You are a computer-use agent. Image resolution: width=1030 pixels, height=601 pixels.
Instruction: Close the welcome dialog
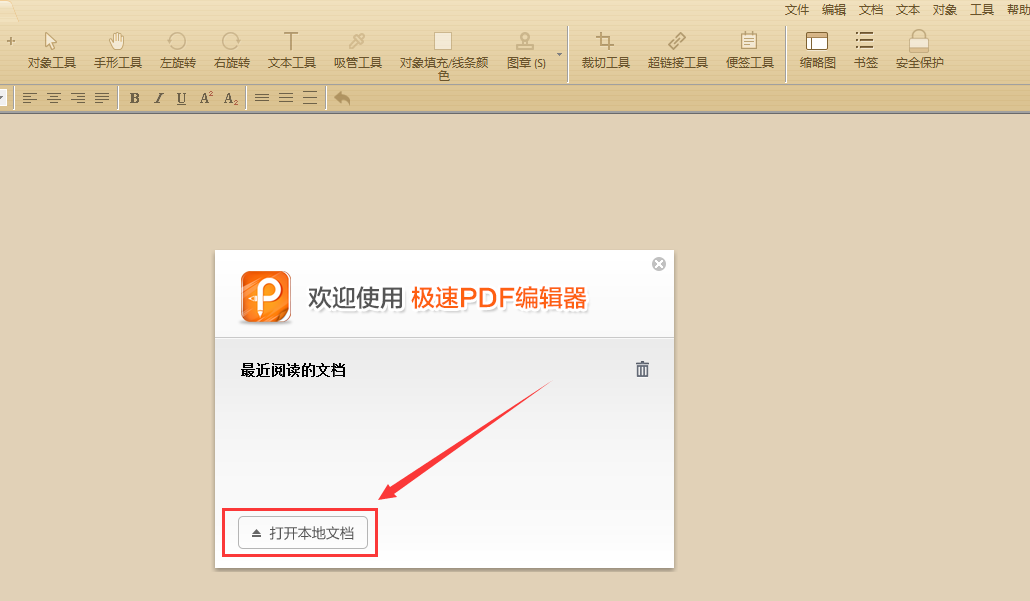pyautogui.click(x=659, y=264)
